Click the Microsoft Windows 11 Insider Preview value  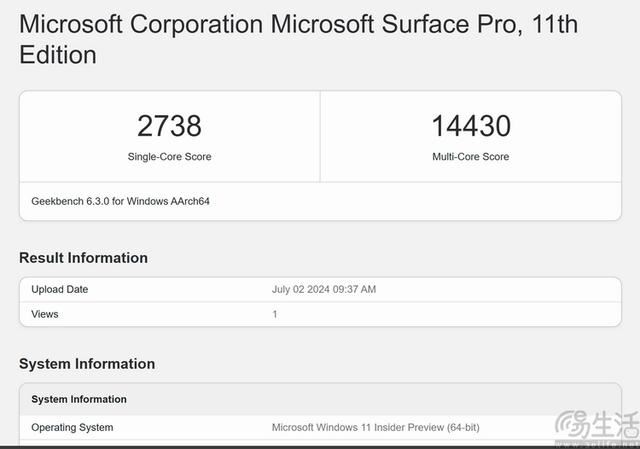(375, 428)
